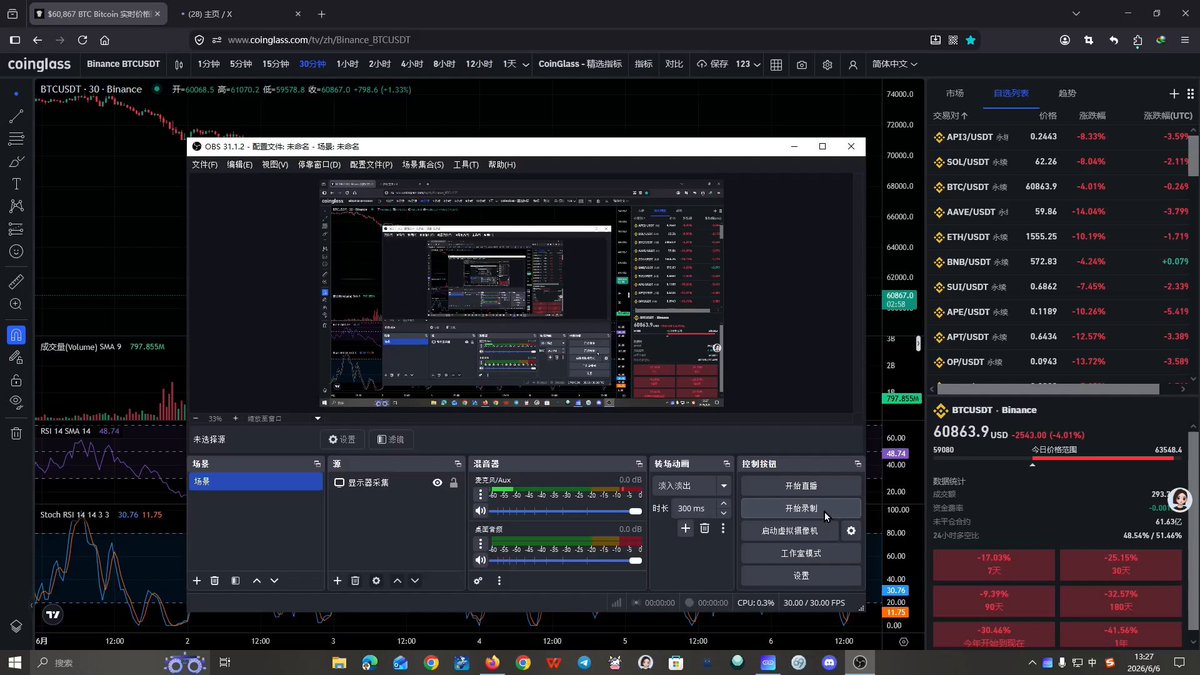This screenshot has height=675, width=1200.
Task: Select the trend line drawing tool in Coinglass sidebar
Action: tap(16, 116)
